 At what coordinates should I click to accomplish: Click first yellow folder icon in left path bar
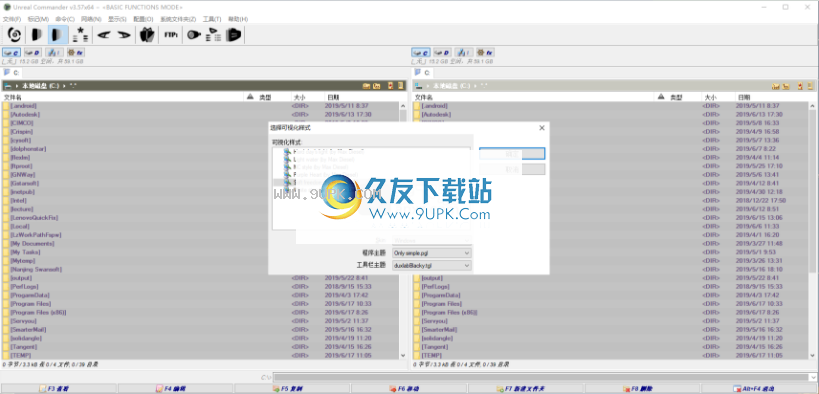pyautogui.click(x=367, y=86)
